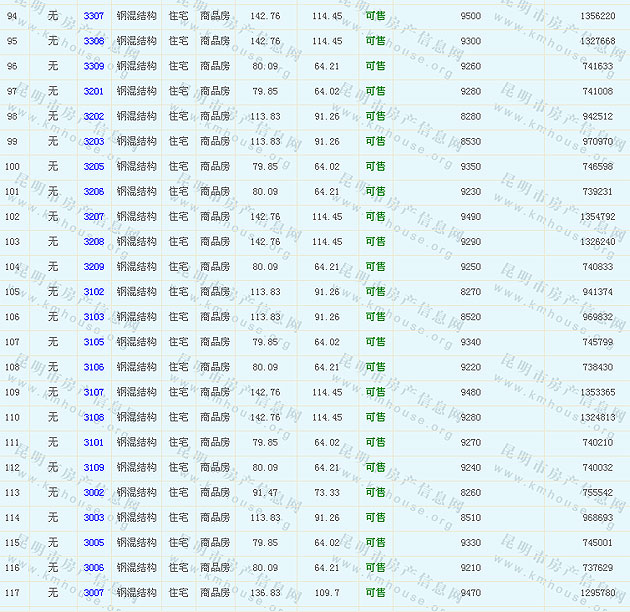The image size is (630, 612).
Task: Click the 3105 unit link
Action: click(93, 342)
